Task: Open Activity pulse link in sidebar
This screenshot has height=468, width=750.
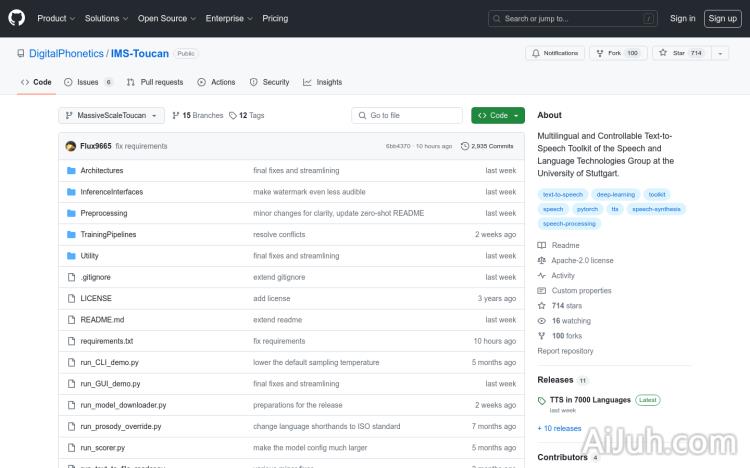Action: tap(542, 275)
